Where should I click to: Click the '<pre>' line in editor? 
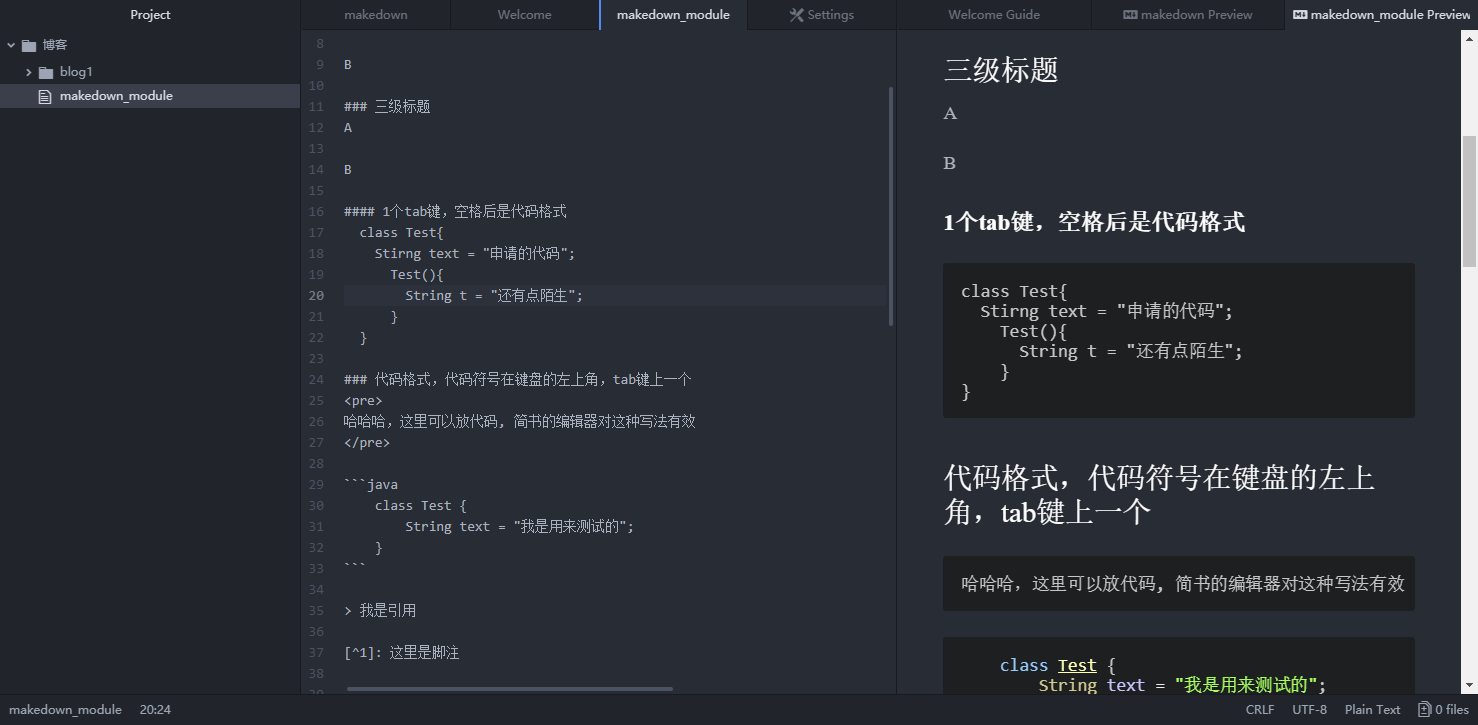pos(363,400)
